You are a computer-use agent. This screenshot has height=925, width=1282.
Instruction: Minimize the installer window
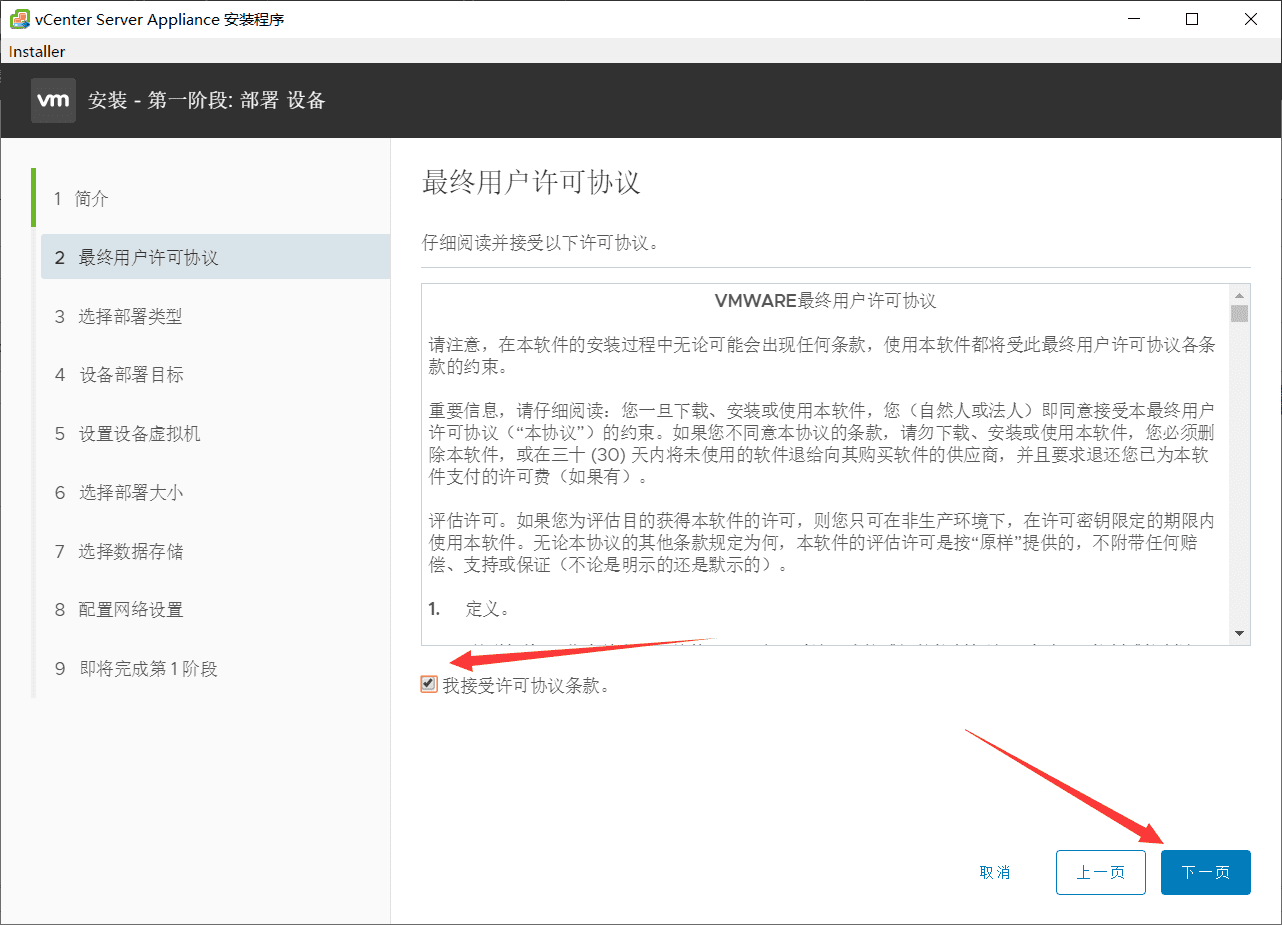[x=1133, y=19]
